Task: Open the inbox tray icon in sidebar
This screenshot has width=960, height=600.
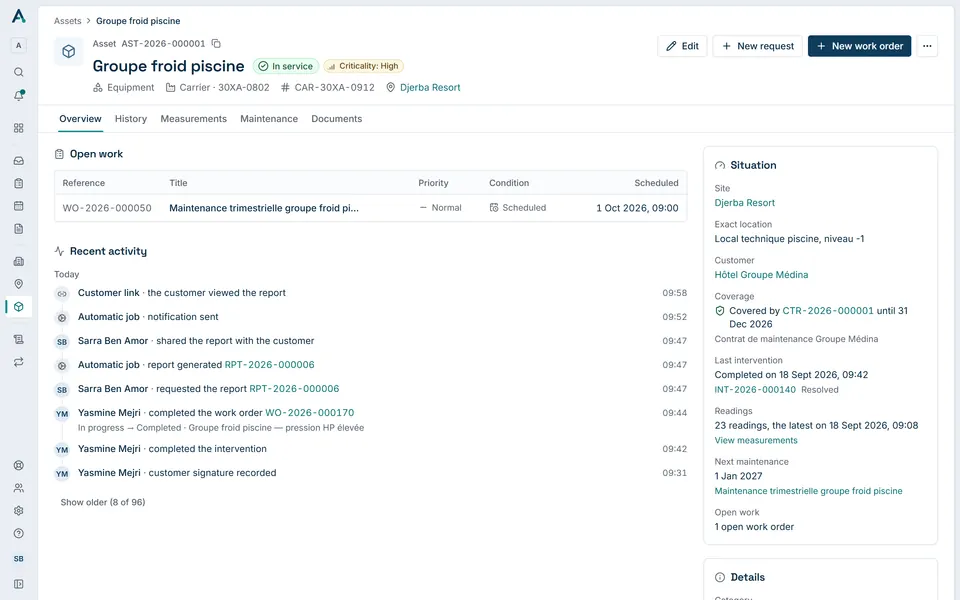Action: [x=18, y=160]
